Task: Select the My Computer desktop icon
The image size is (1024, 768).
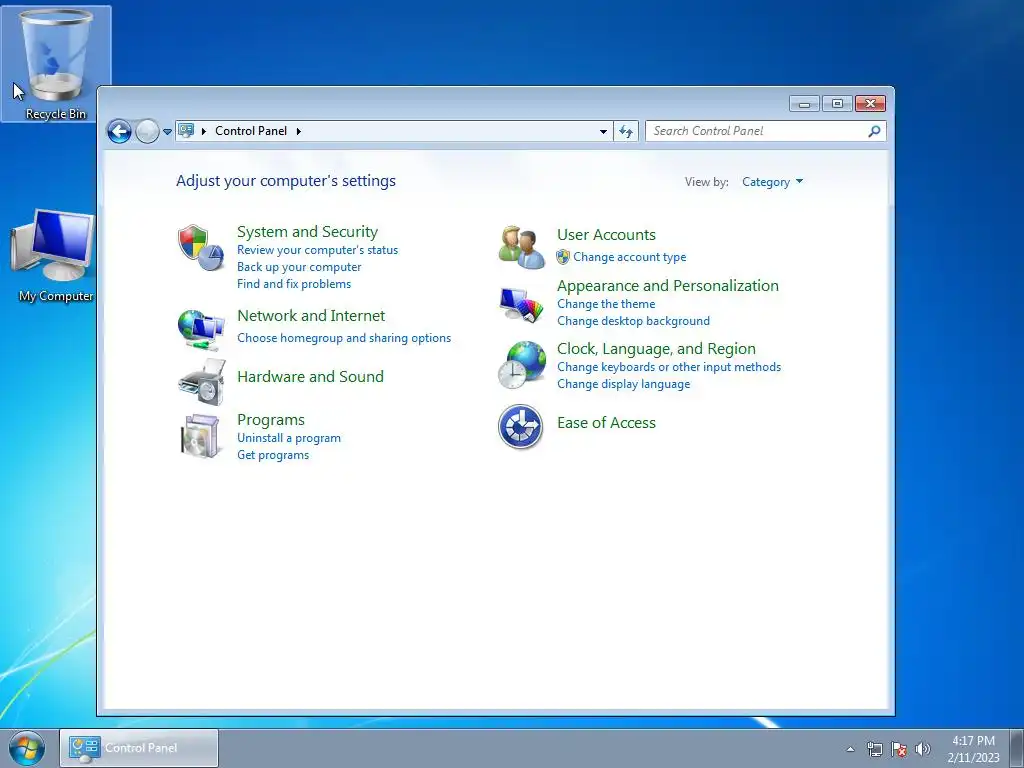Action: [54, 255]
